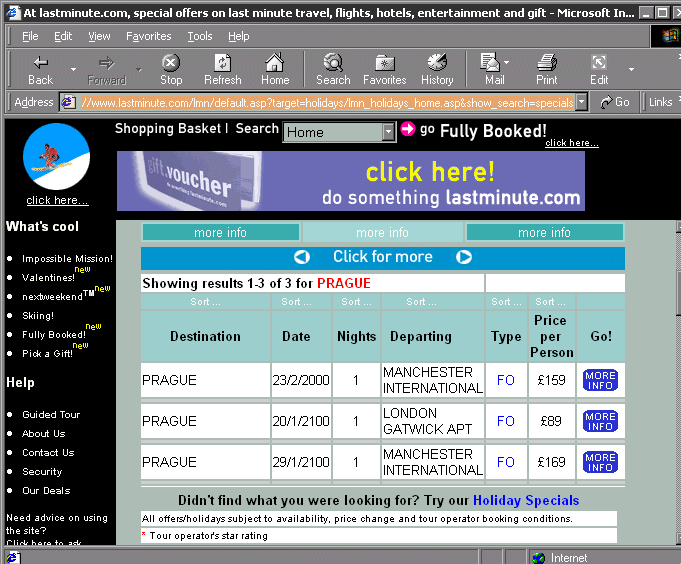Screen dimensions: 681x564
Task: Click the Print toolbar icon
Action: click(x=547, y=63)
